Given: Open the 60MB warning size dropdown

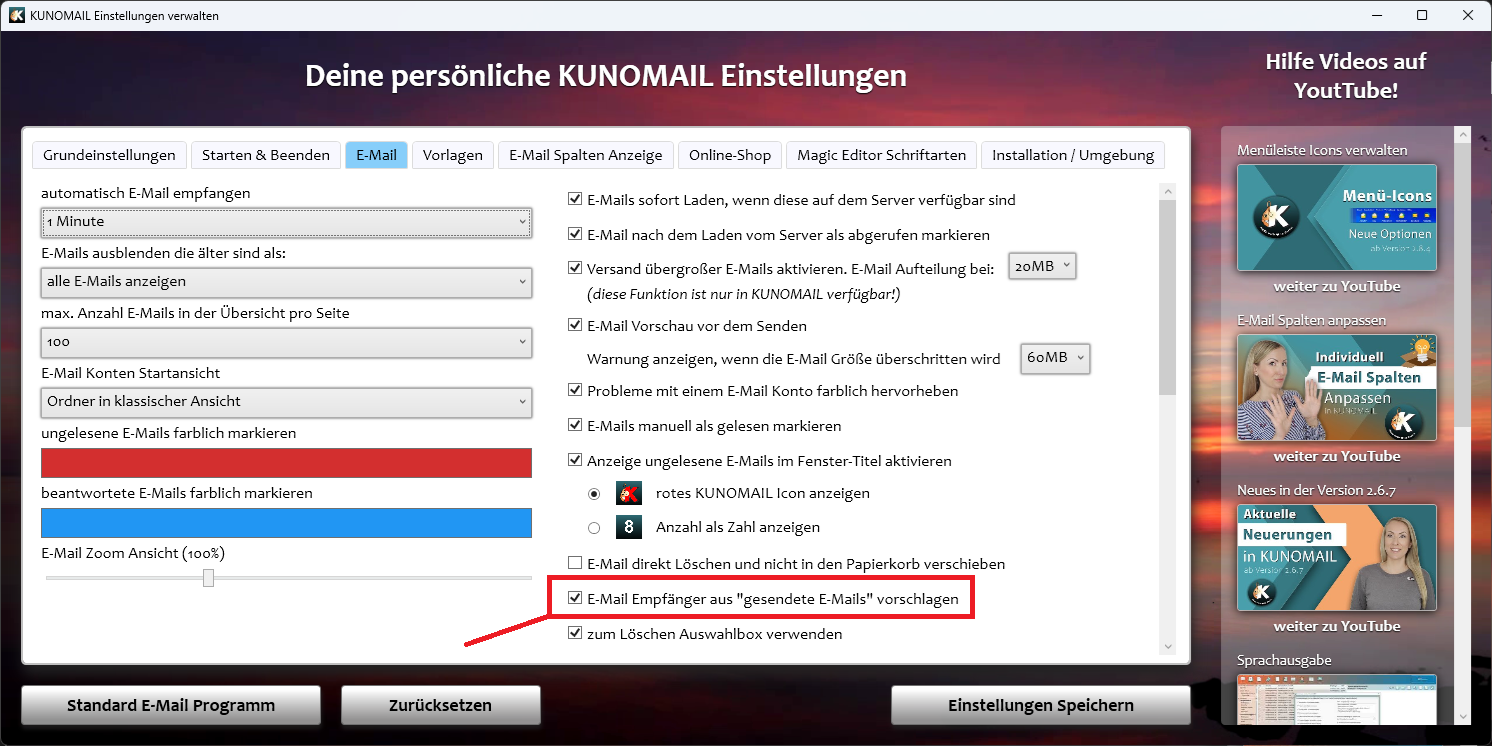Looking at the screenshot, I should (1055, 358).
